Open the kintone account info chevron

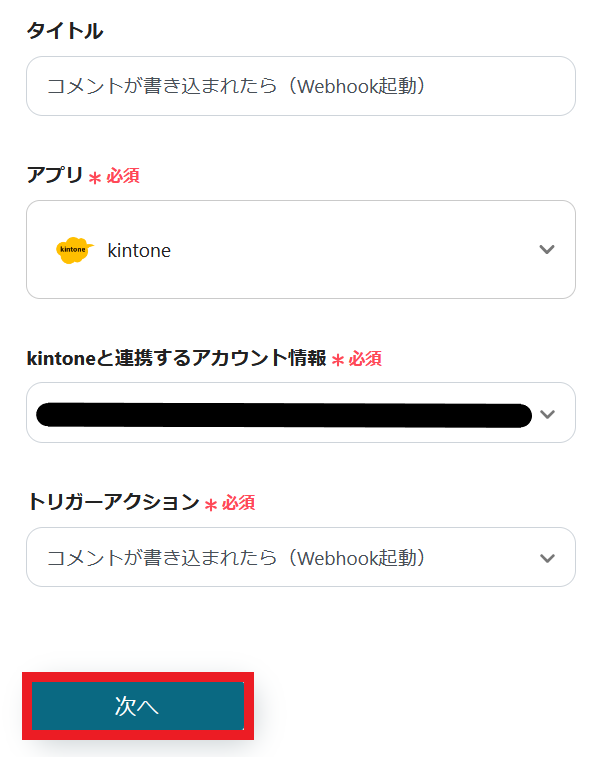(x=546, y=413)
